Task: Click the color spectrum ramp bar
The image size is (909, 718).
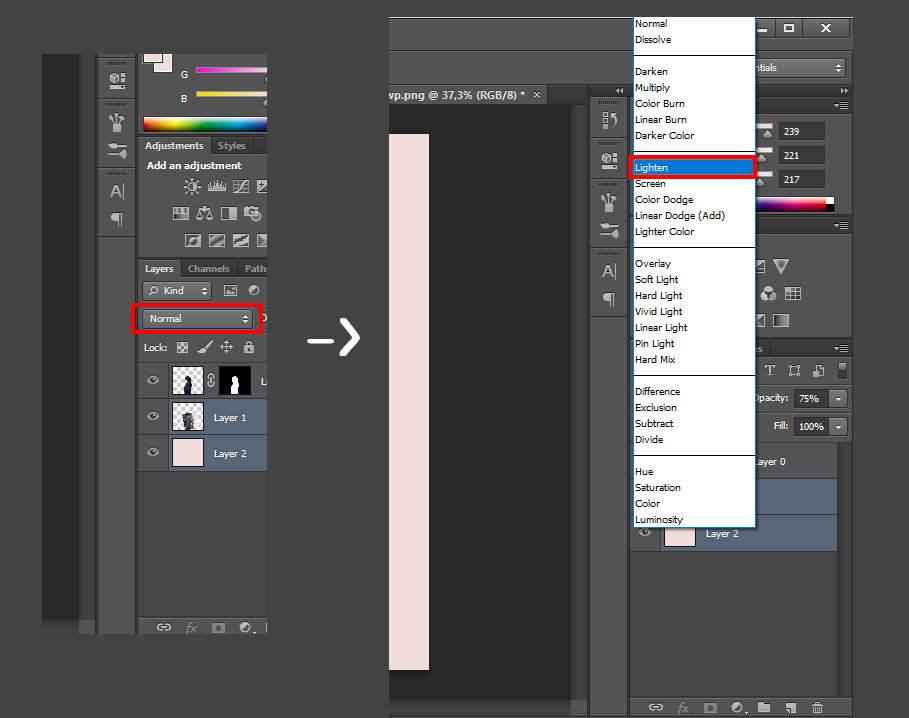Action: click(205, 125)
